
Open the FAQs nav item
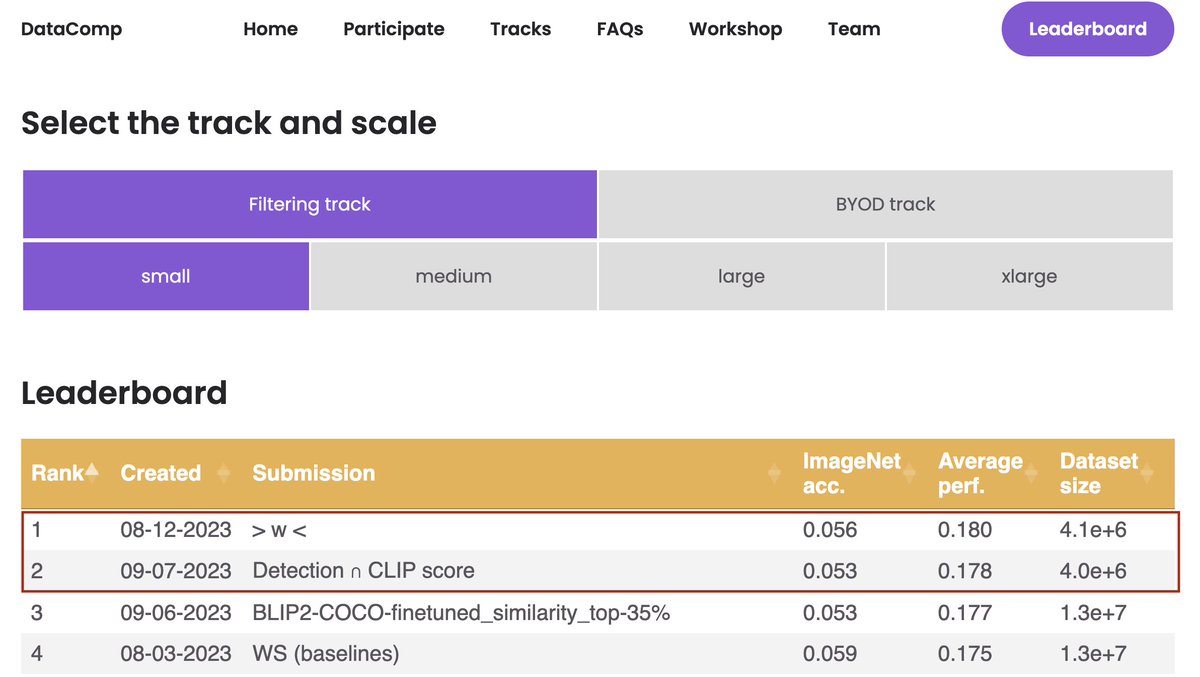(x=620, y=29)
